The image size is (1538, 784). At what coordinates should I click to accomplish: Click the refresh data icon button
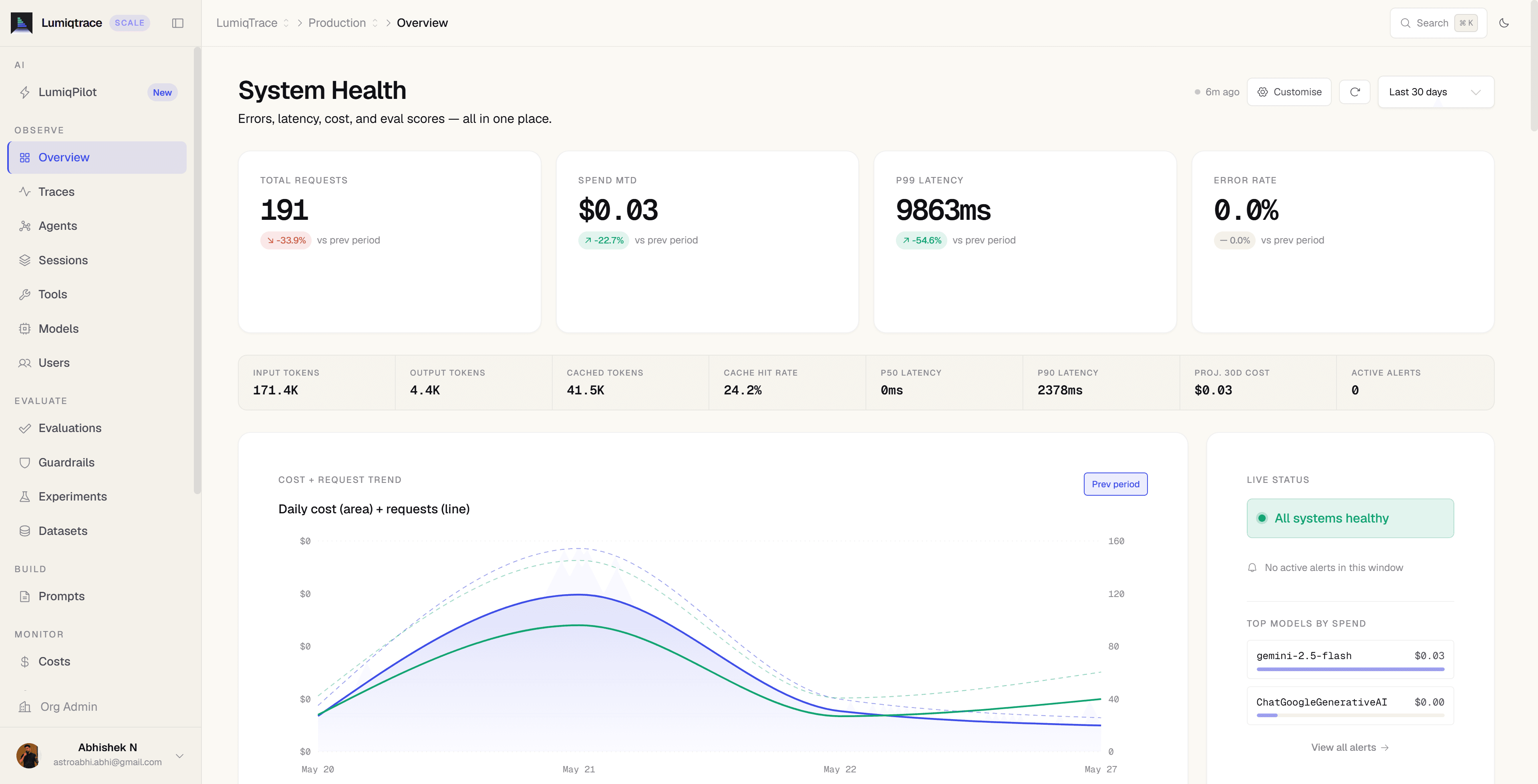1354,92
